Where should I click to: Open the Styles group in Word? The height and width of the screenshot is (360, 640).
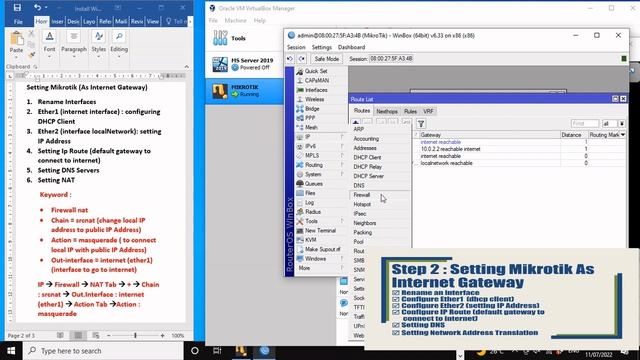(98, 43)
